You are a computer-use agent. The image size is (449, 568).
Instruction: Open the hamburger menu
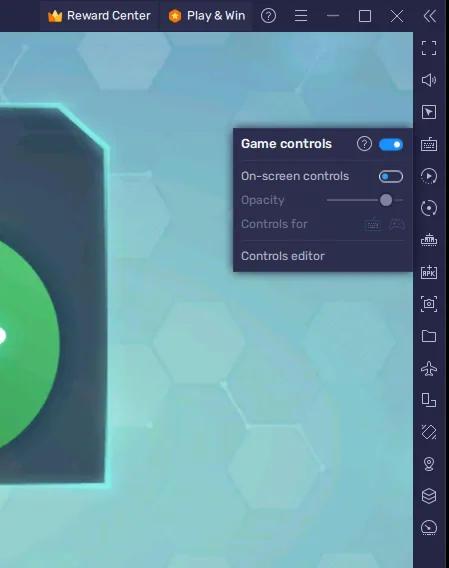pyautogui.click(x=301, y=16)
